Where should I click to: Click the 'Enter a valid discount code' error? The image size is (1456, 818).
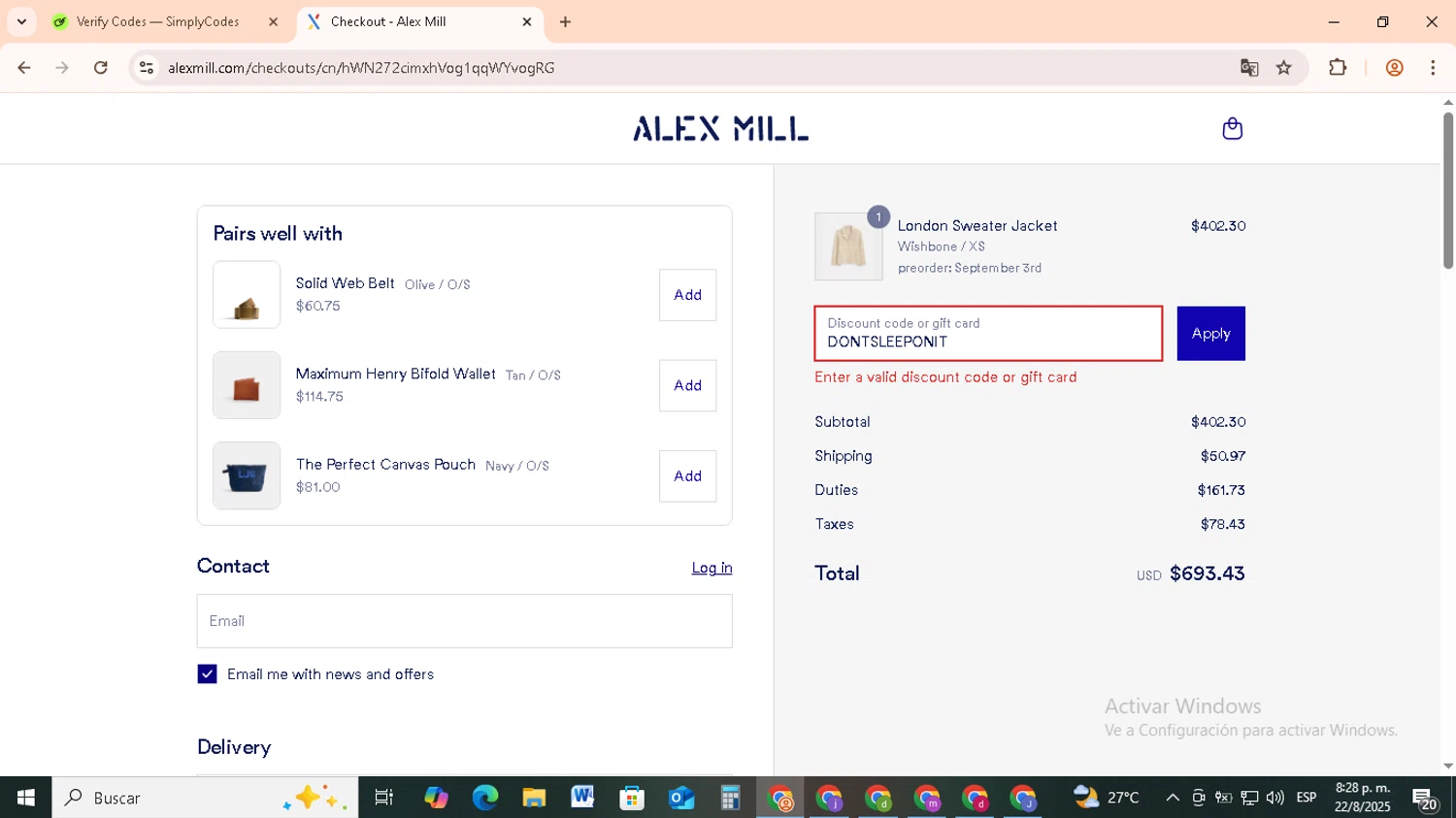click(945, 377)
